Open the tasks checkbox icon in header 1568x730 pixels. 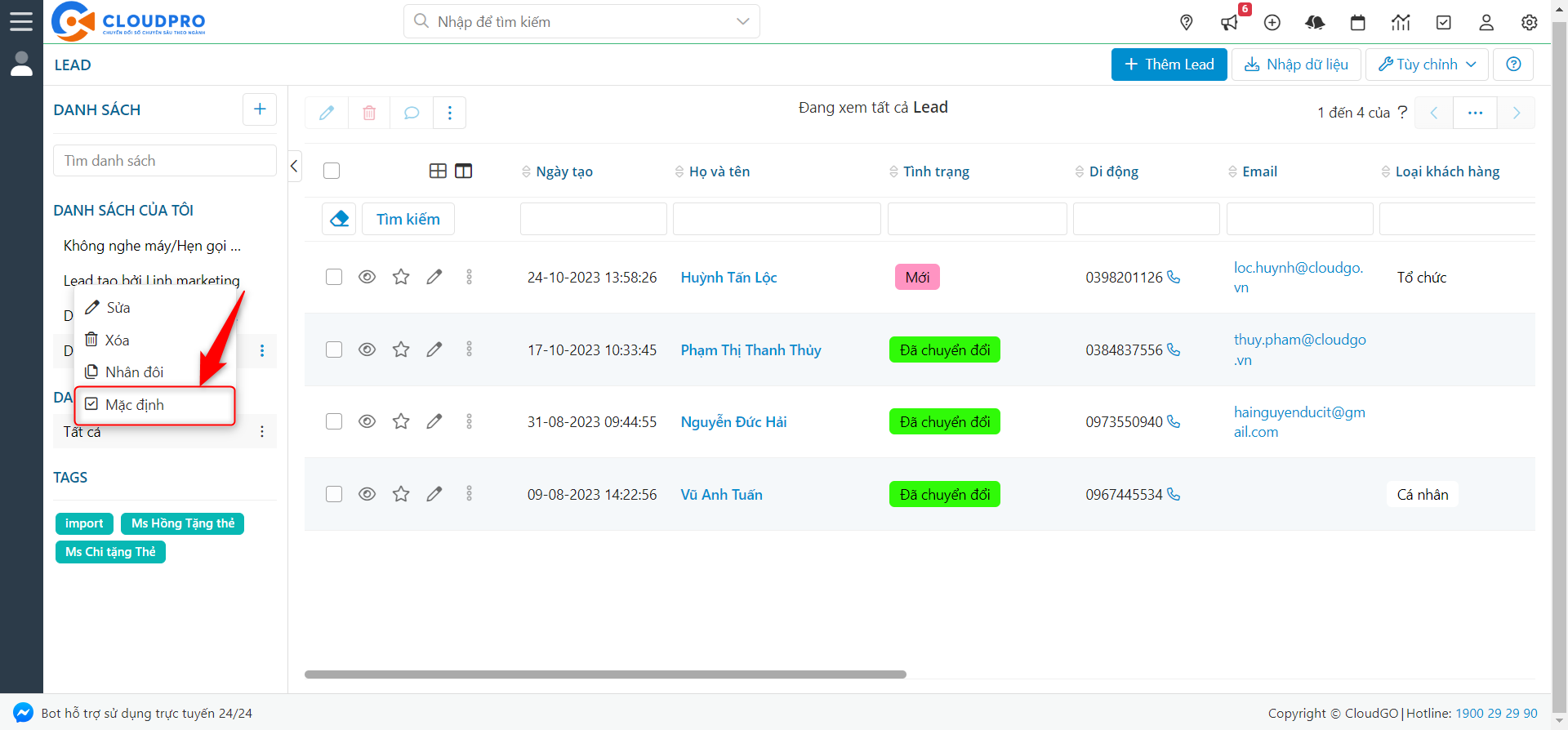(x=1444, y=22)
